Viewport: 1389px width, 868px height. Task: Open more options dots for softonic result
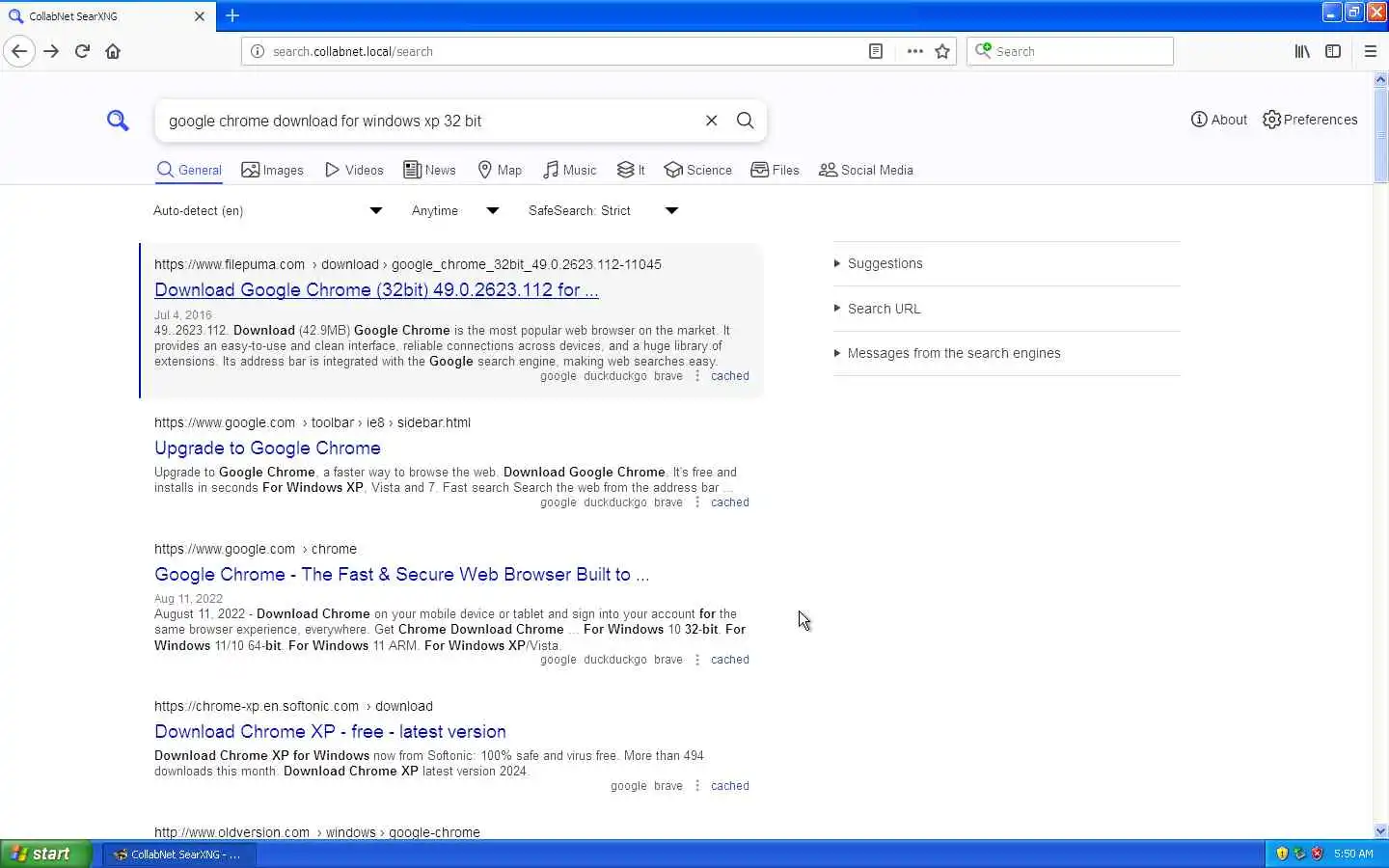click(x=696, y=786)
